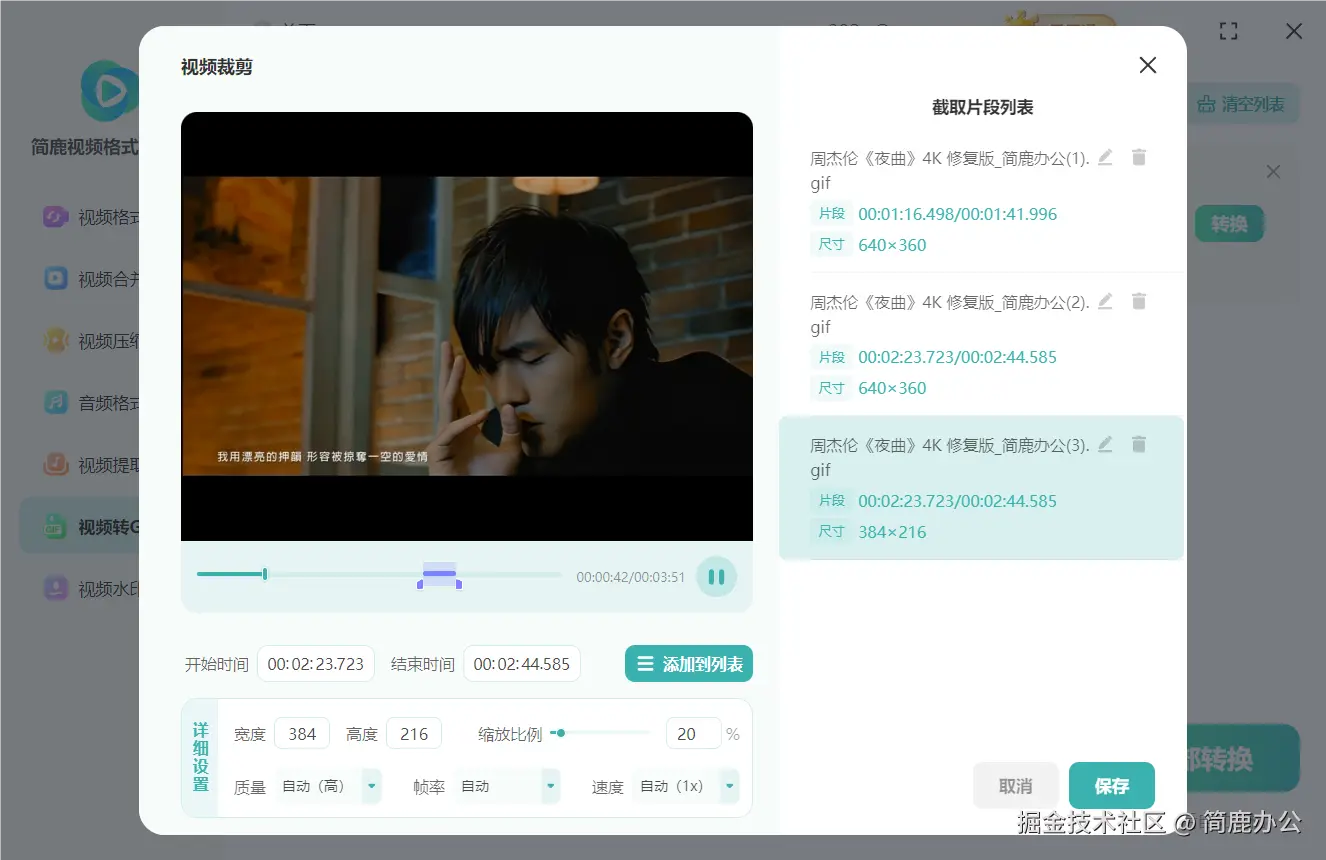Pause the video preview playback
Image resolution: width=1326 pixels, height=860 pixels.
click(716, 577)
